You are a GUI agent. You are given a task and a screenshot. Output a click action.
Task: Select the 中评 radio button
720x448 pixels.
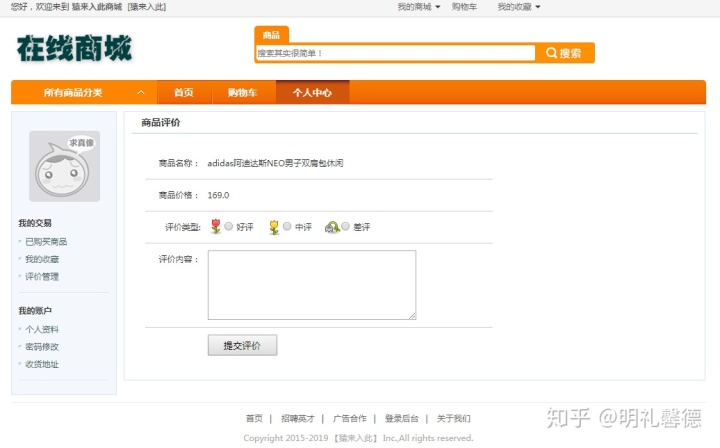pyautogui.click(x=287, y=226)
